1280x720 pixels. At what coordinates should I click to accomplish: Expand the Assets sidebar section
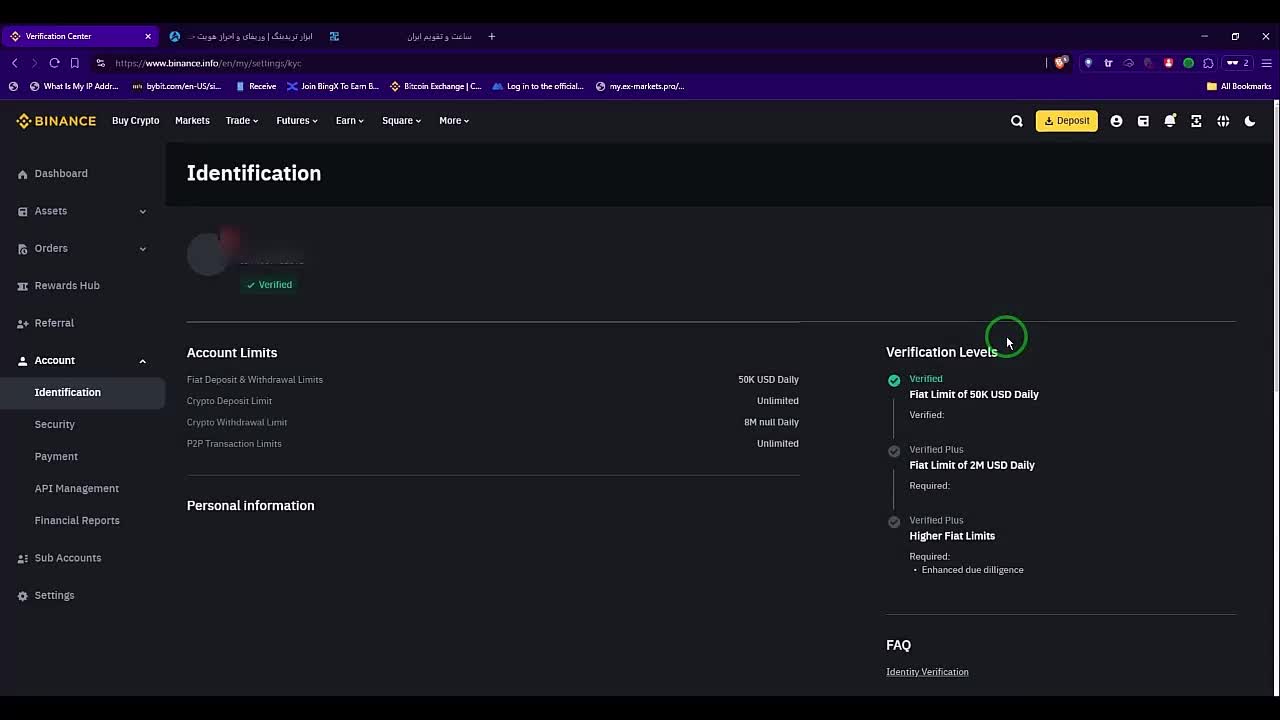click(142, 211)
